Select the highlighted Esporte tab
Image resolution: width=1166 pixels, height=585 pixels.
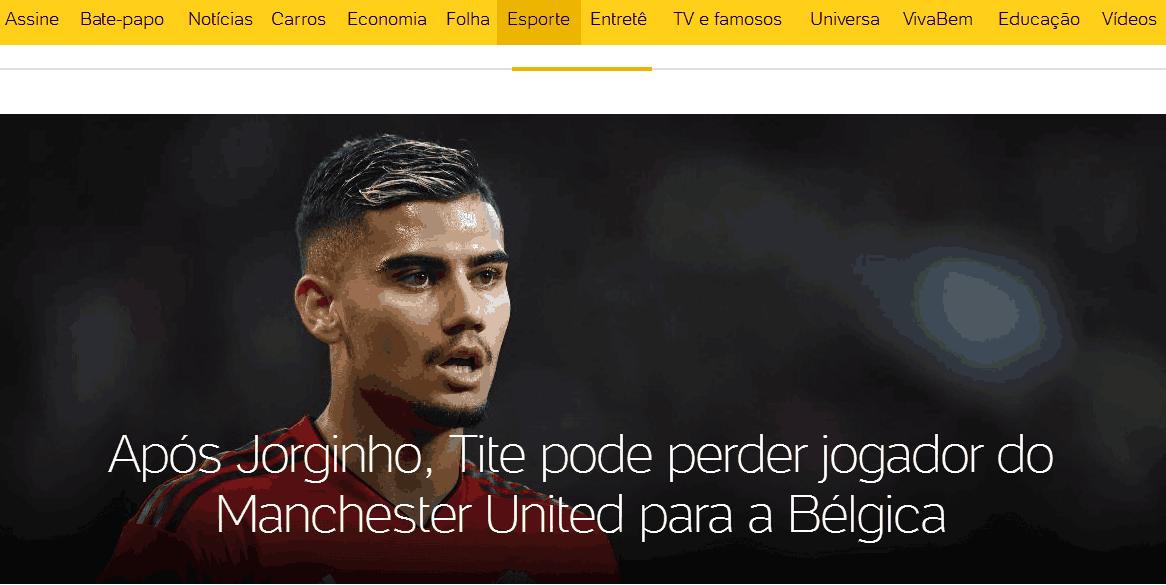tap(538, 21)
